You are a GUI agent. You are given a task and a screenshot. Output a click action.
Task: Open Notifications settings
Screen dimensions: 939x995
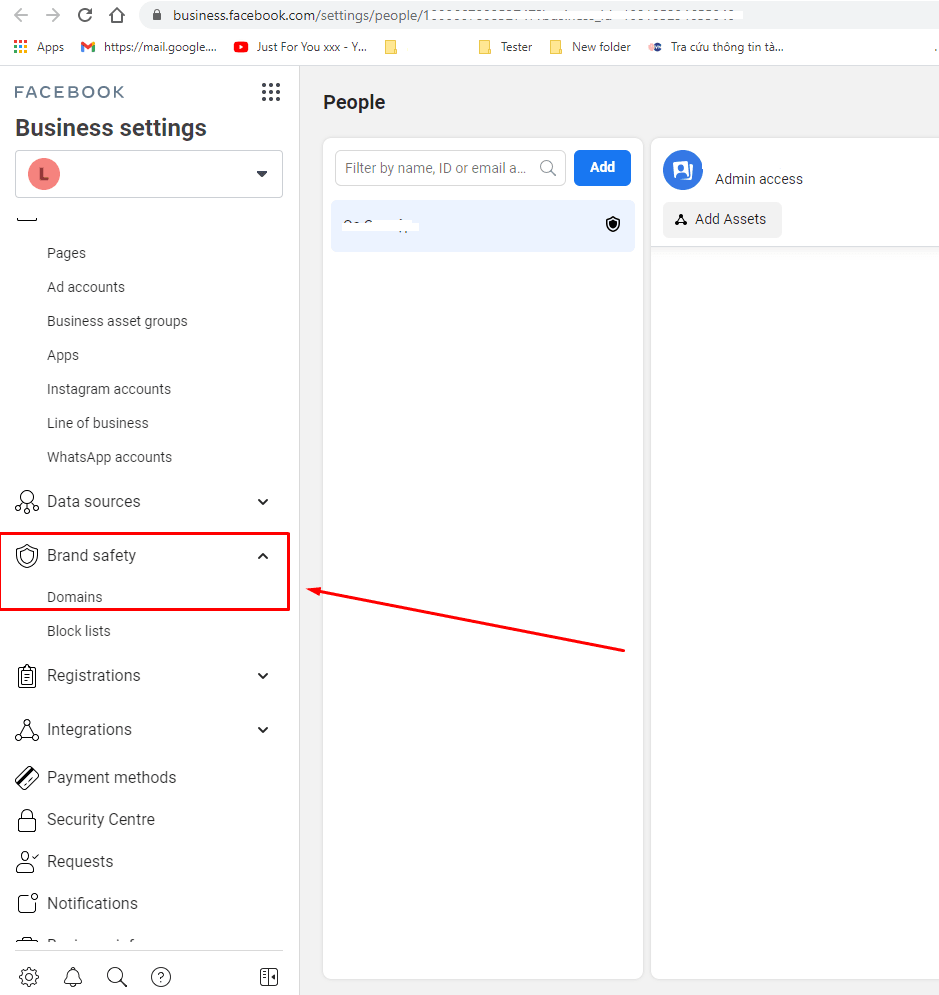point(92,903)
